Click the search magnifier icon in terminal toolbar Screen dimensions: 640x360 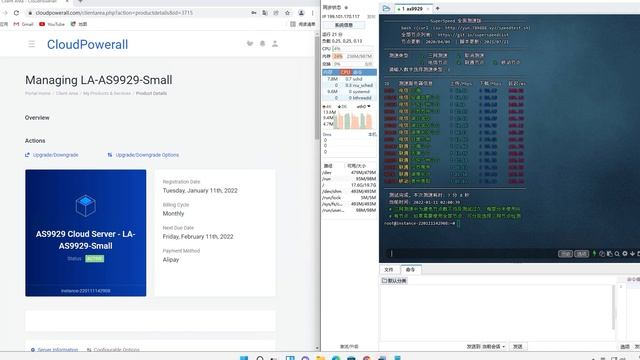tap(617, 254)
